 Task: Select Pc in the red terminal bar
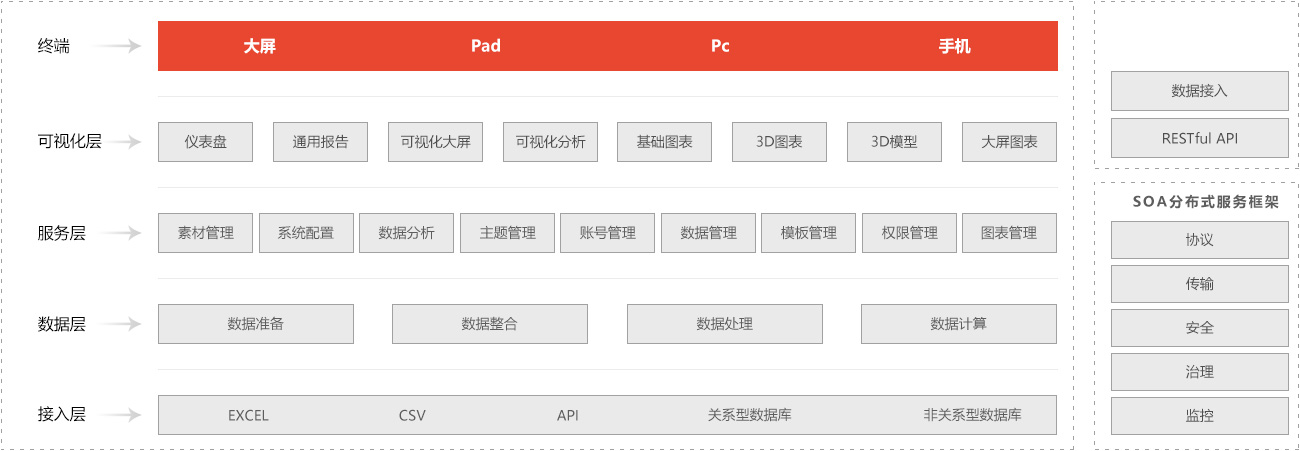click(720, 46)
